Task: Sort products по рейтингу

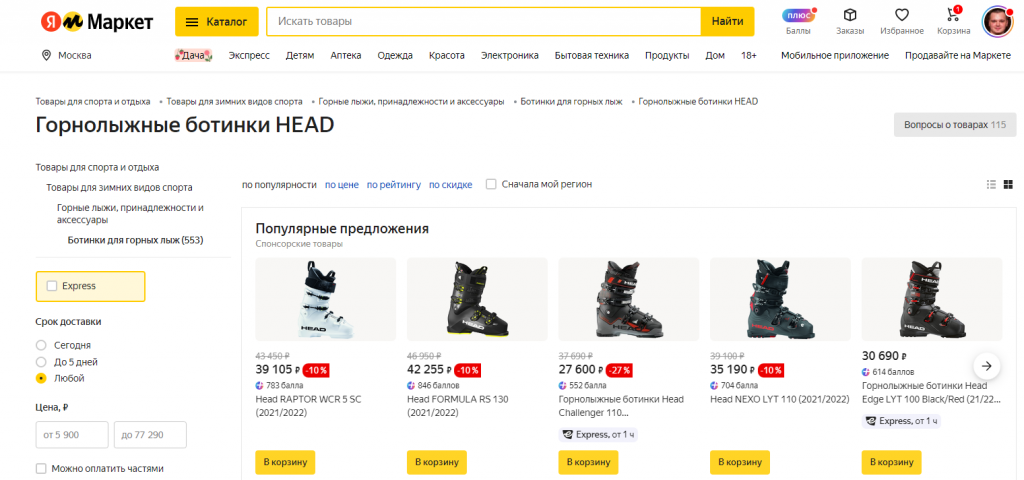Action: (x=394, y=185)
